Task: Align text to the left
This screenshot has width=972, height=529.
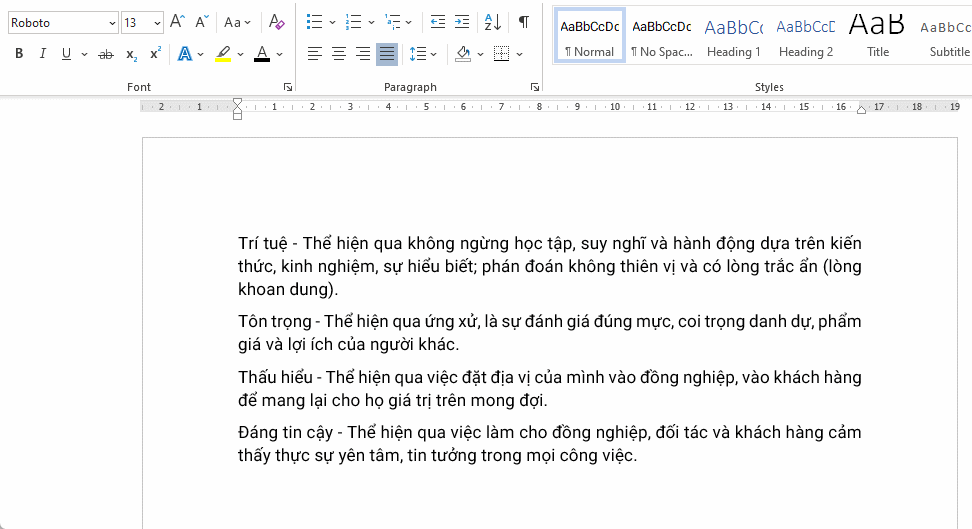Action: pos(314,54)
